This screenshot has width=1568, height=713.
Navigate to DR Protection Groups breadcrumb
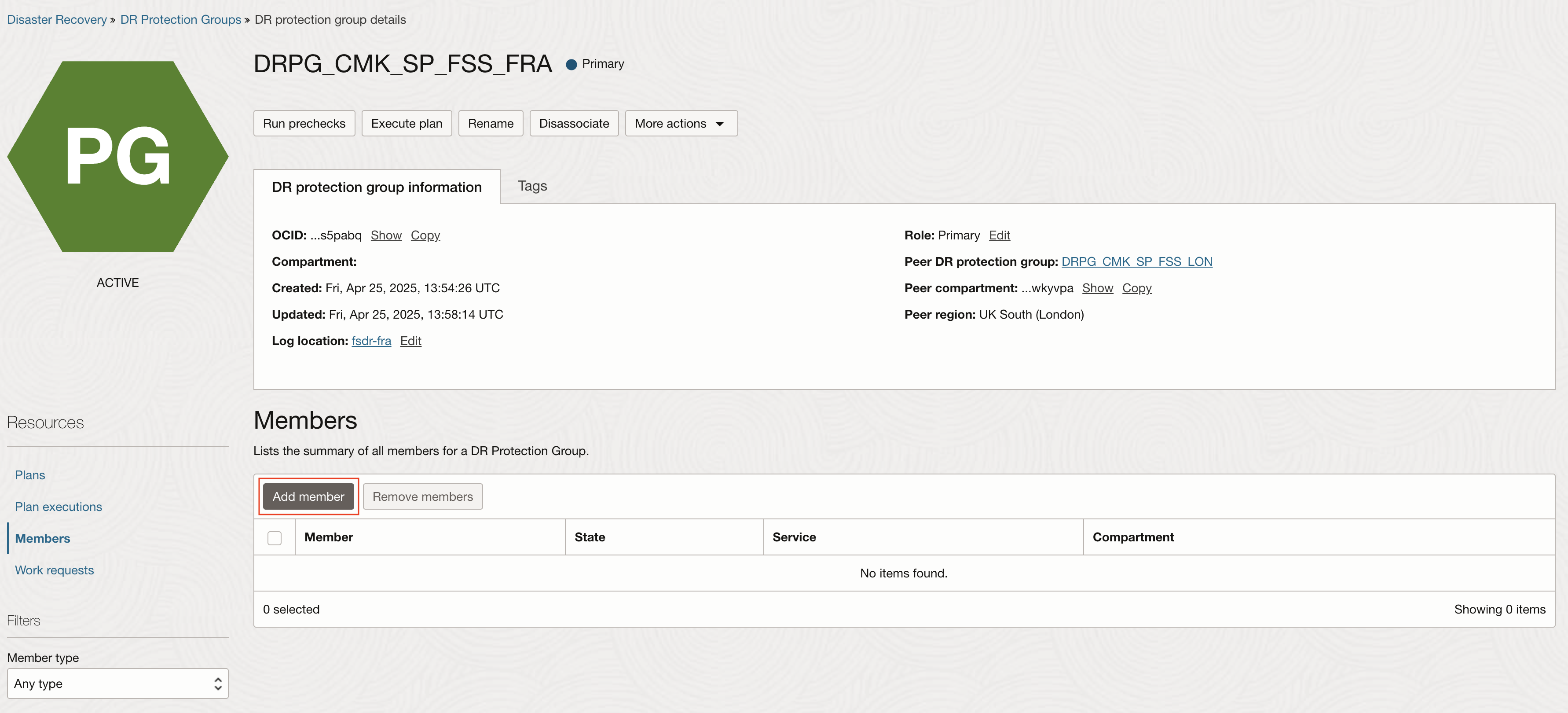[180, 19]
